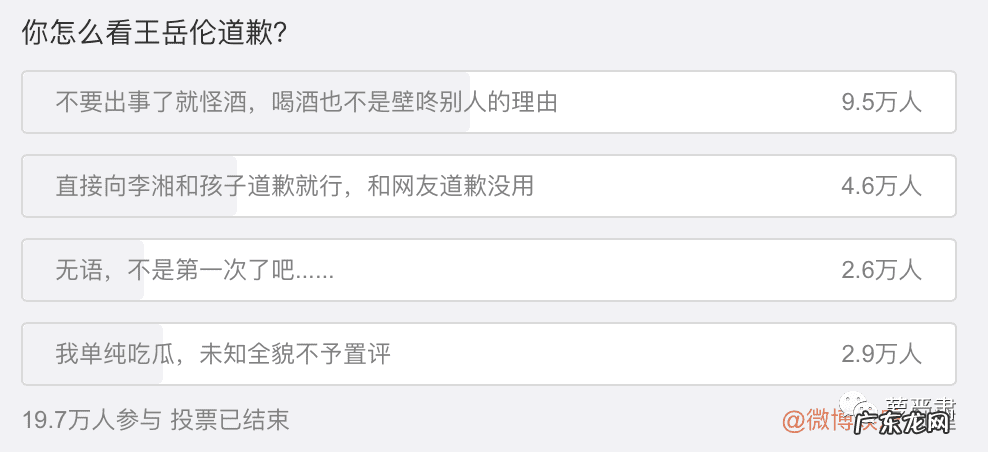The height and width of the screenshot is (452, 988).
Task: Click the WeChat logo icon in the watermark
Action: tap(856, 405)
